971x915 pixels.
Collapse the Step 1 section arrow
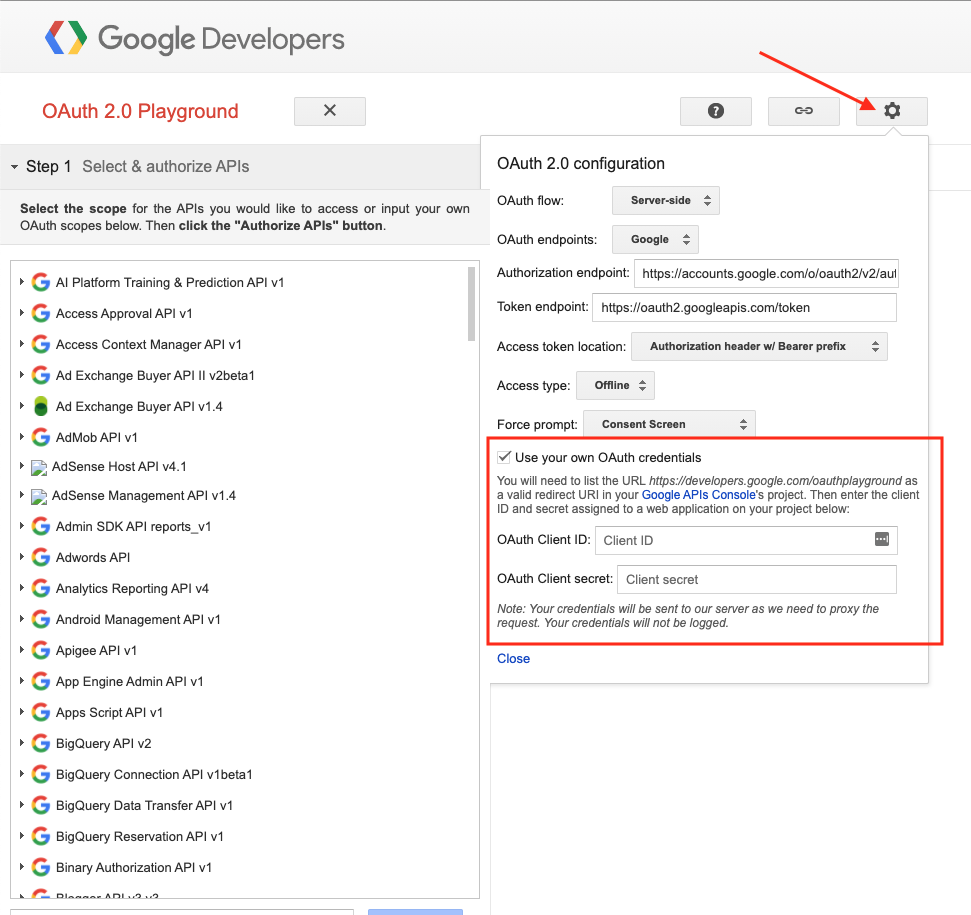coord(14,167)
